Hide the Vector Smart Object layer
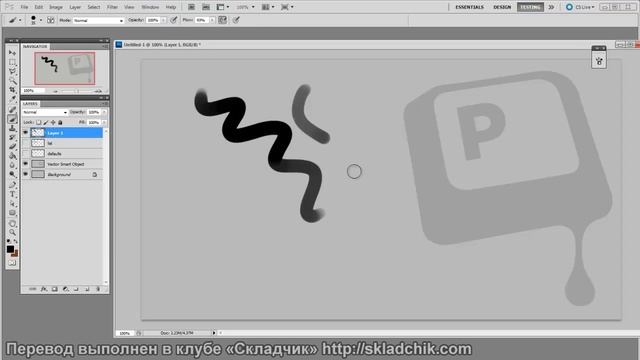 (26, 164)
